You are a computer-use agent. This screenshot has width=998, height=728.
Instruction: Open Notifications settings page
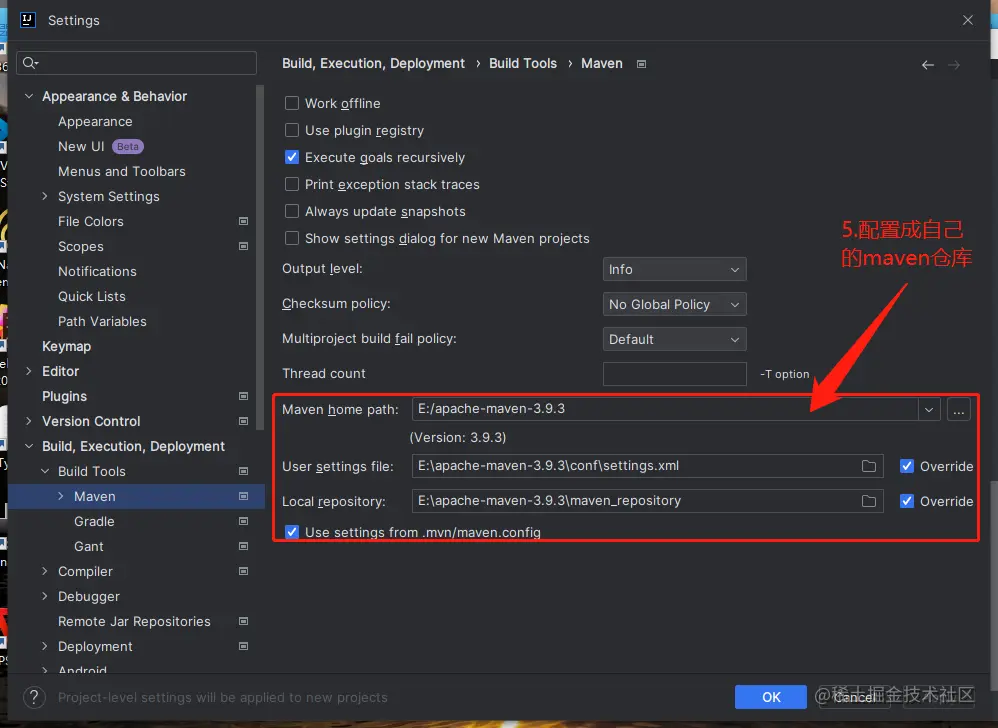point(97,271)
